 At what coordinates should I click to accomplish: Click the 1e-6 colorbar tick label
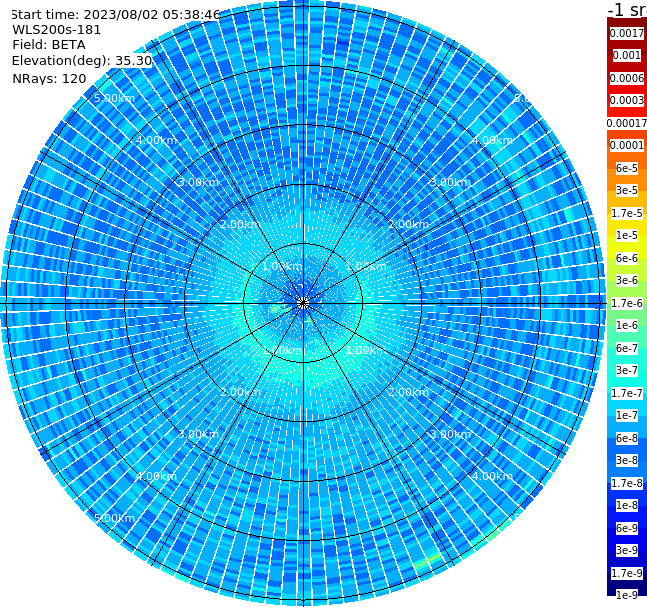[627, 325]
